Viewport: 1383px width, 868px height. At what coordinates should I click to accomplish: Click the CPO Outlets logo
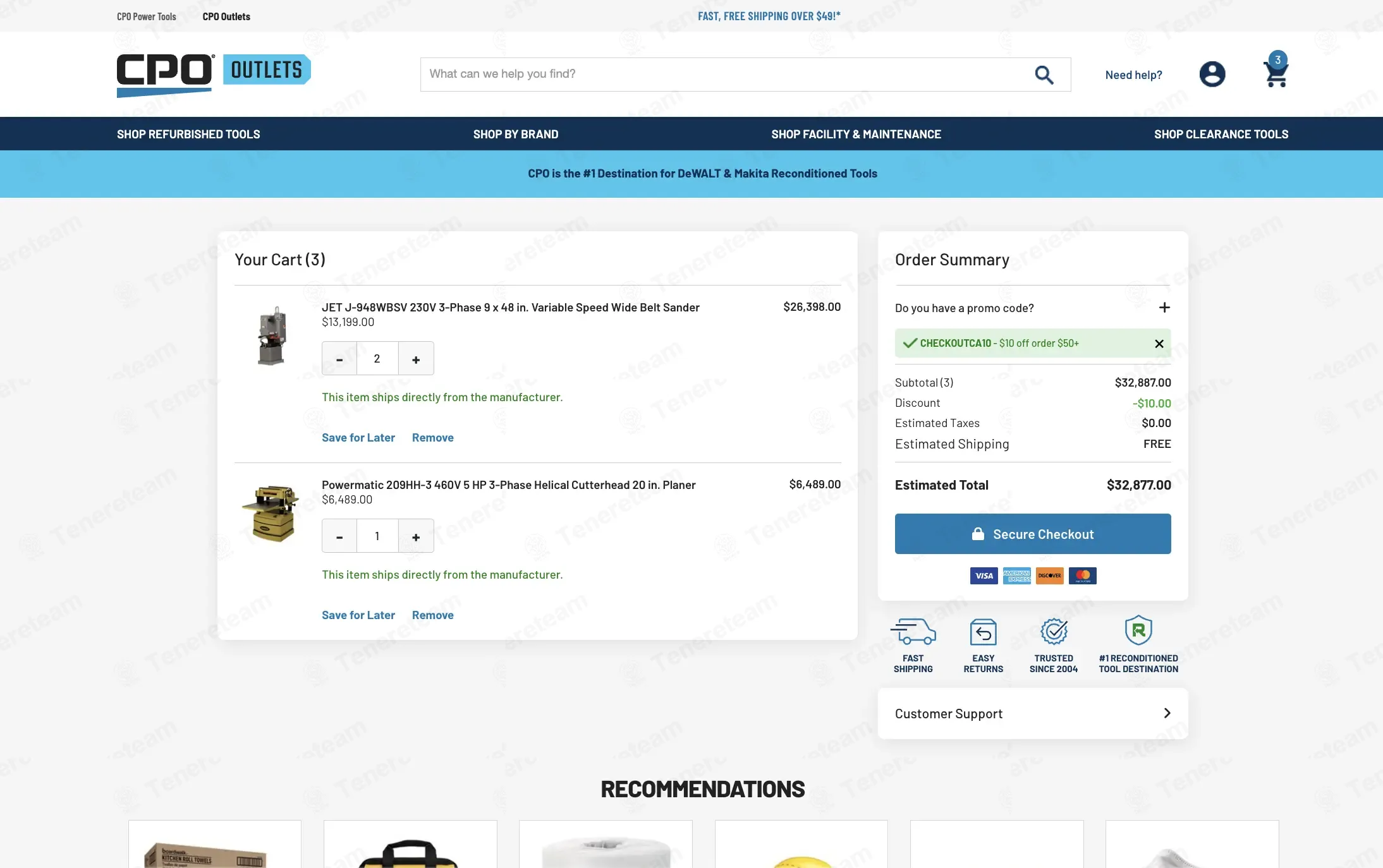(214, 75)
